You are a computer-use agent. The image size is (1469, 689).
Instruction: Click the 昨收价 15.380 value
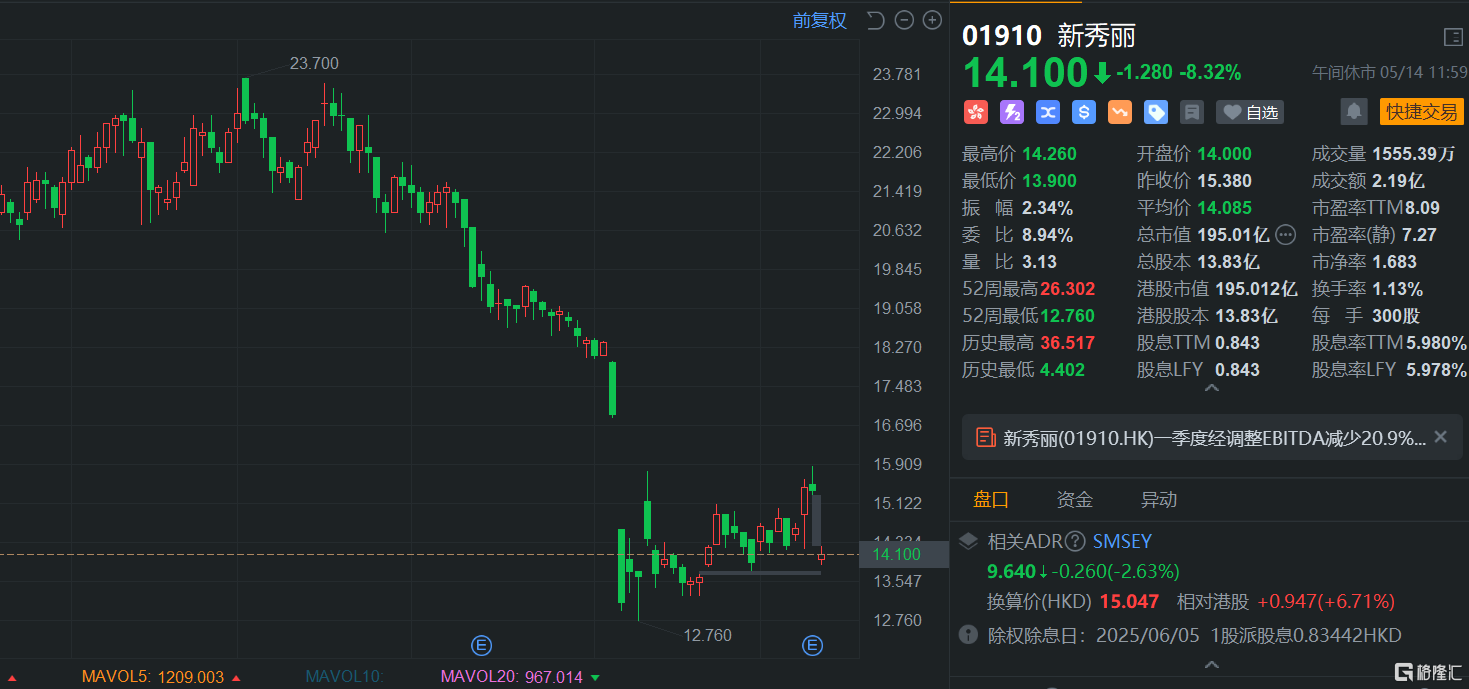tap(1224, 181)
